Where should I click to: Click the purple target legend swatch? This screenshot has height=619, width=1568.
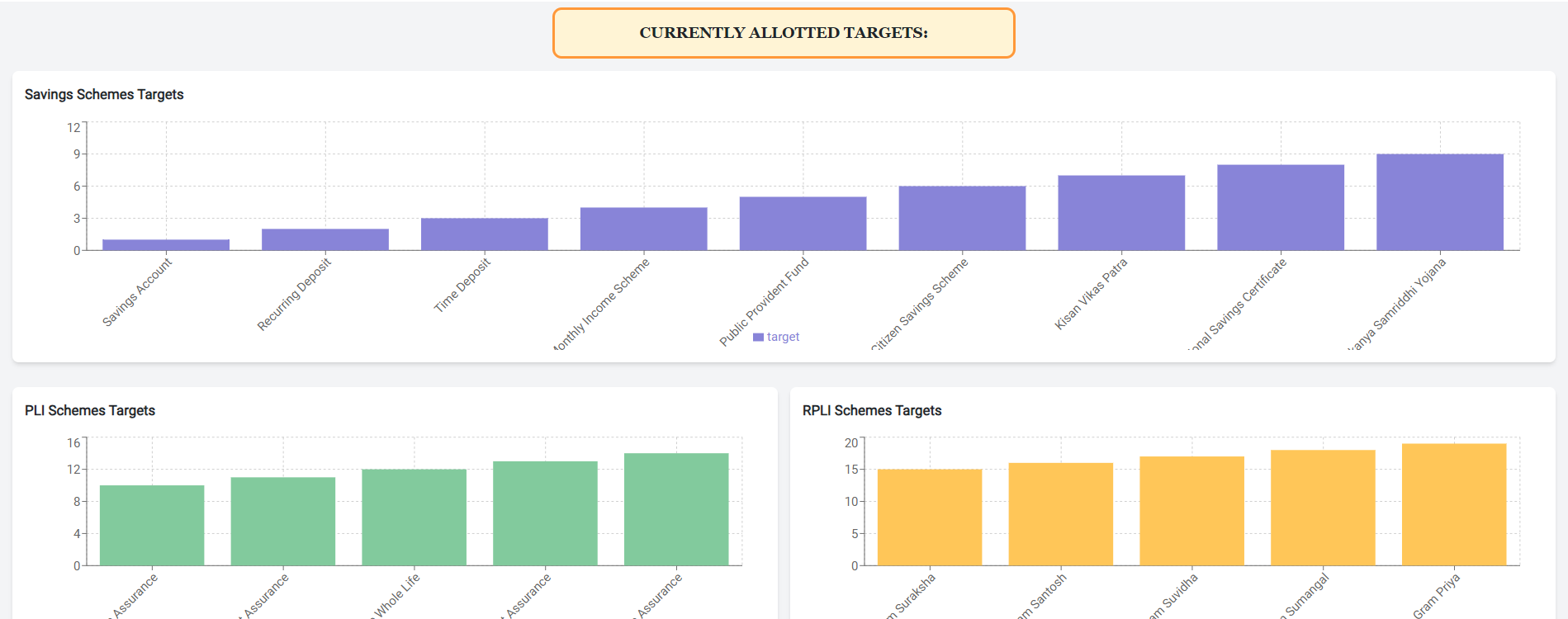point(758,337)
